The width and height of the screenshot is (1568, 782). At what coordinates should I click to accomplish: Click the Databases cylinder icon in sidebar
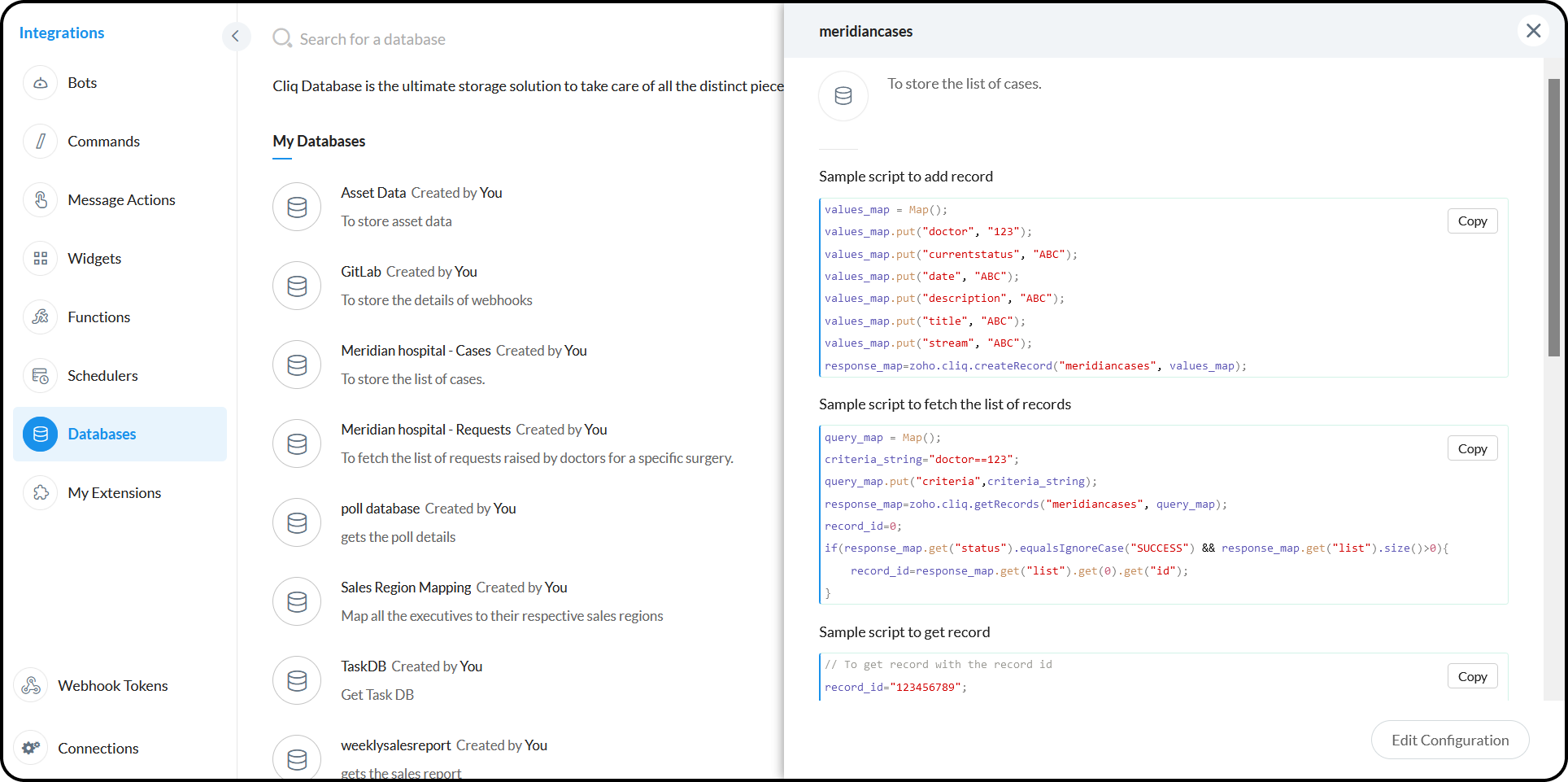click(x=41, y=435)
